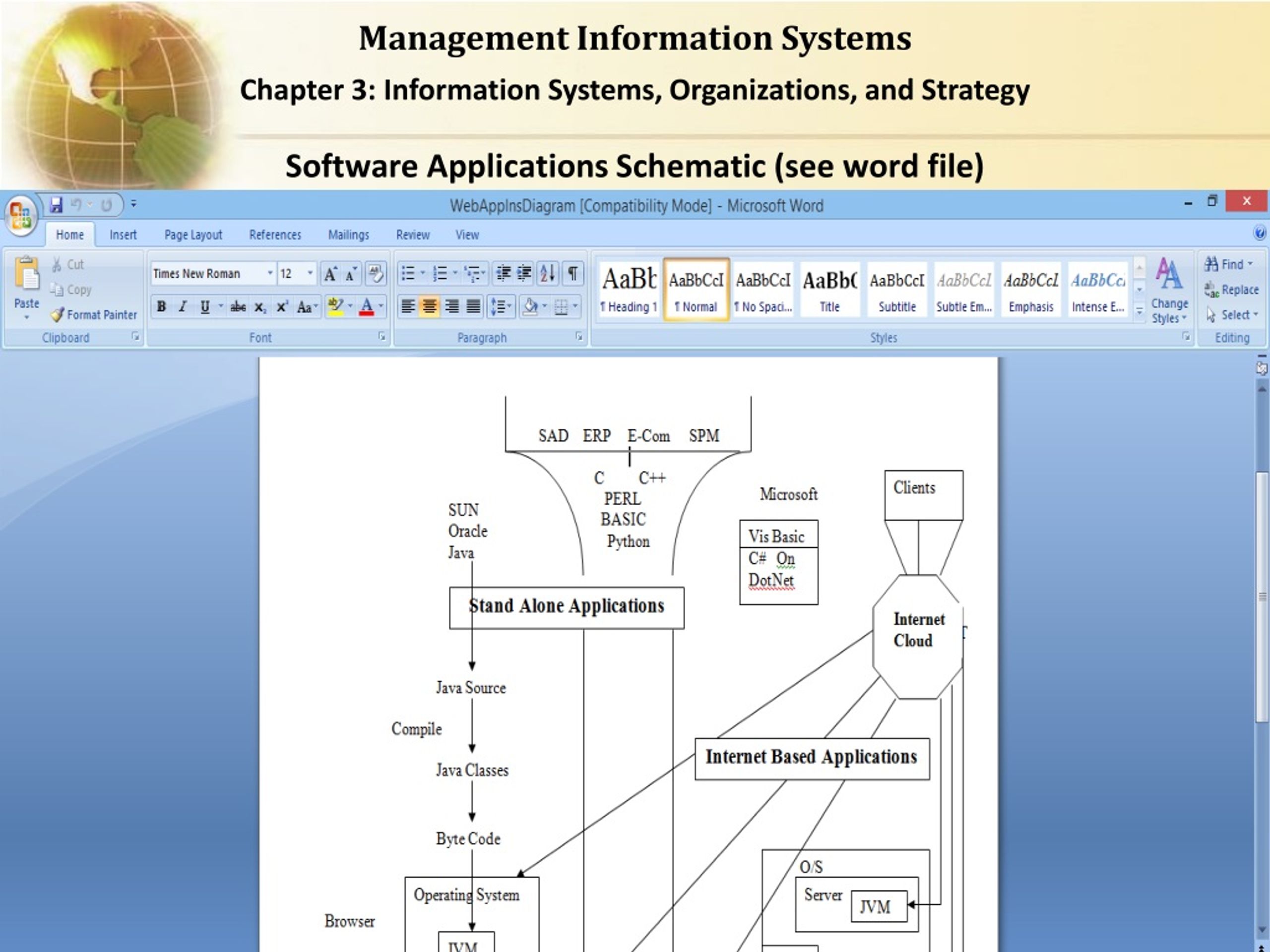Click the Find button
Image resolution: width=1270 pixels, height=952 pixels.
(1229, 265)
